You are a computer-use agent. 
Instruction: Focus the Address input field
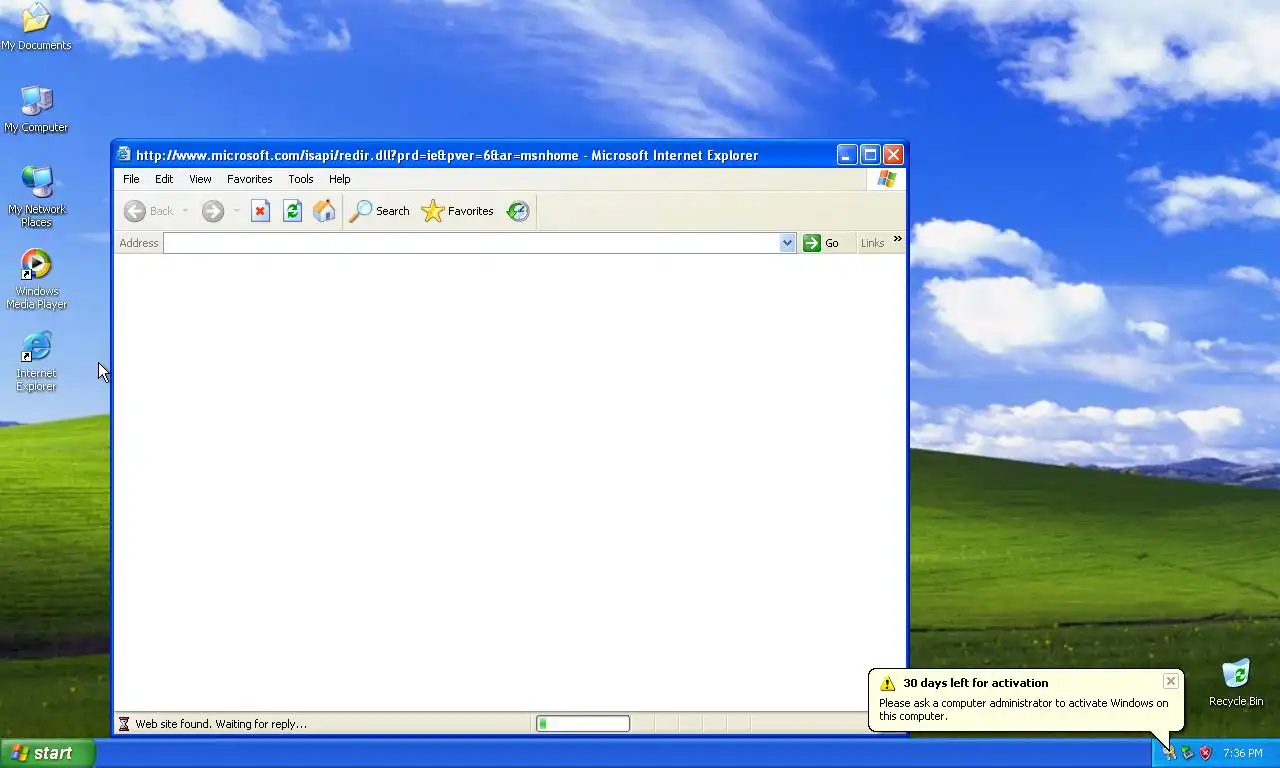coord(471,243)
